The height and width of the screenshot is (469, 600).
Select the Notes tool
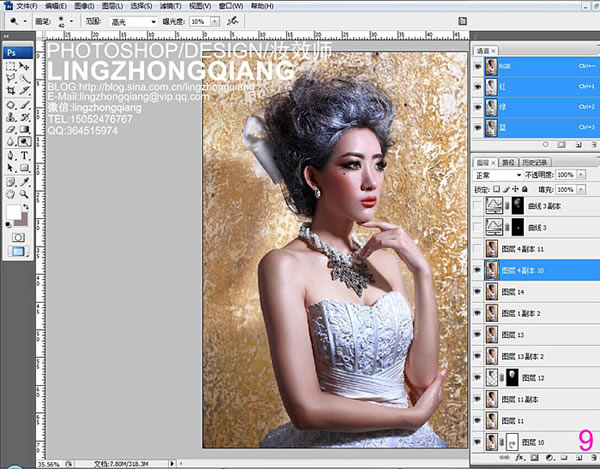(x=11, y=182)
